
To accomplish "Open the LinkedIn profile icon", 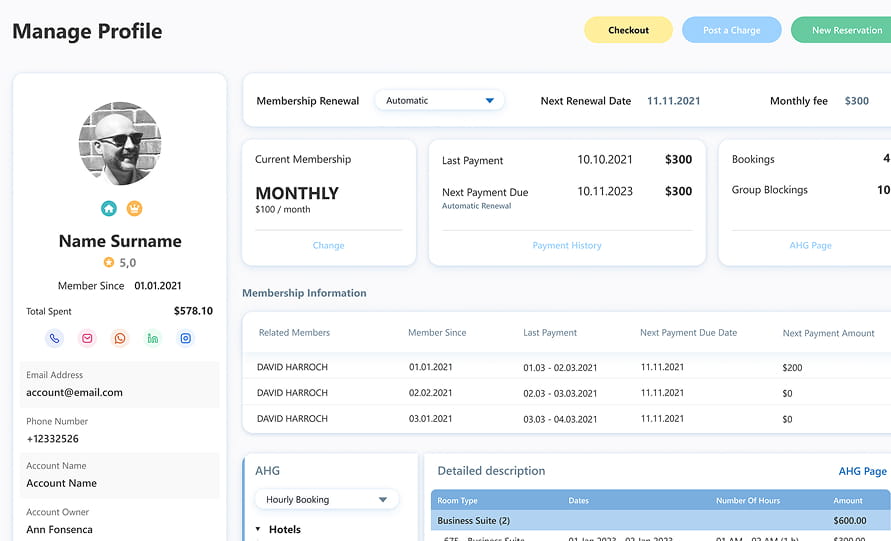I will point(153,338).
